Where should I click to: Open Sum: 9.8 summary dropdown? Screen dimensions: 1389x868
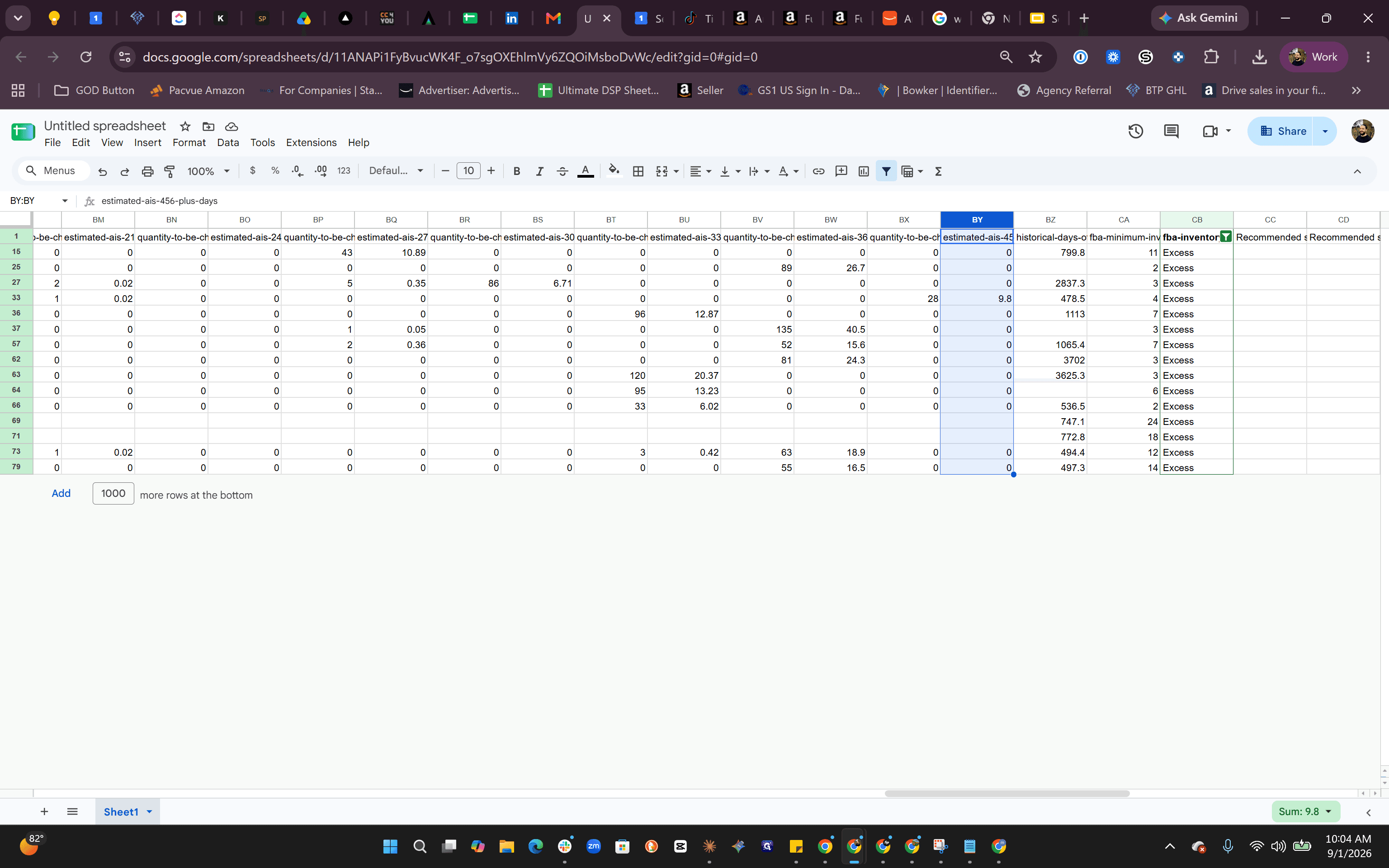(1305, 812)
